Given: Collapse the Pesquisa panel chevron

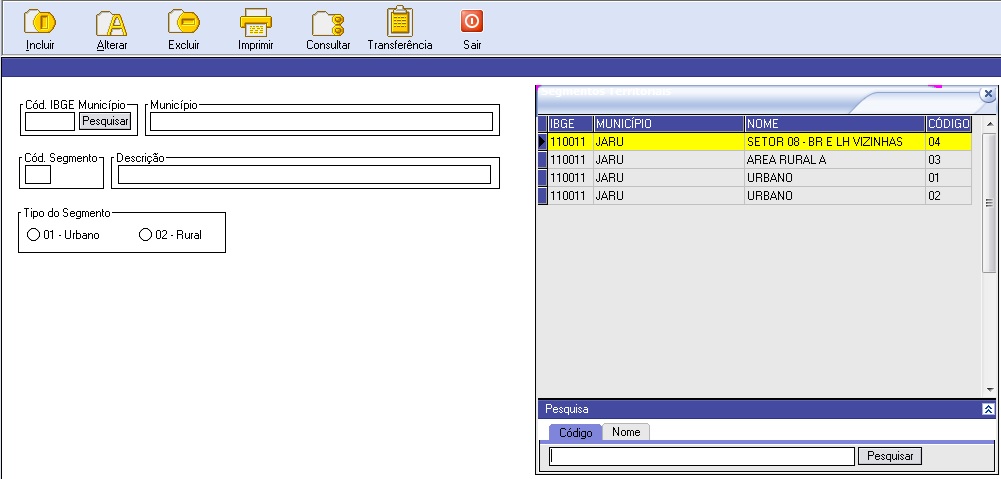Looking at the screenshot, I should (x=988, y=409).
